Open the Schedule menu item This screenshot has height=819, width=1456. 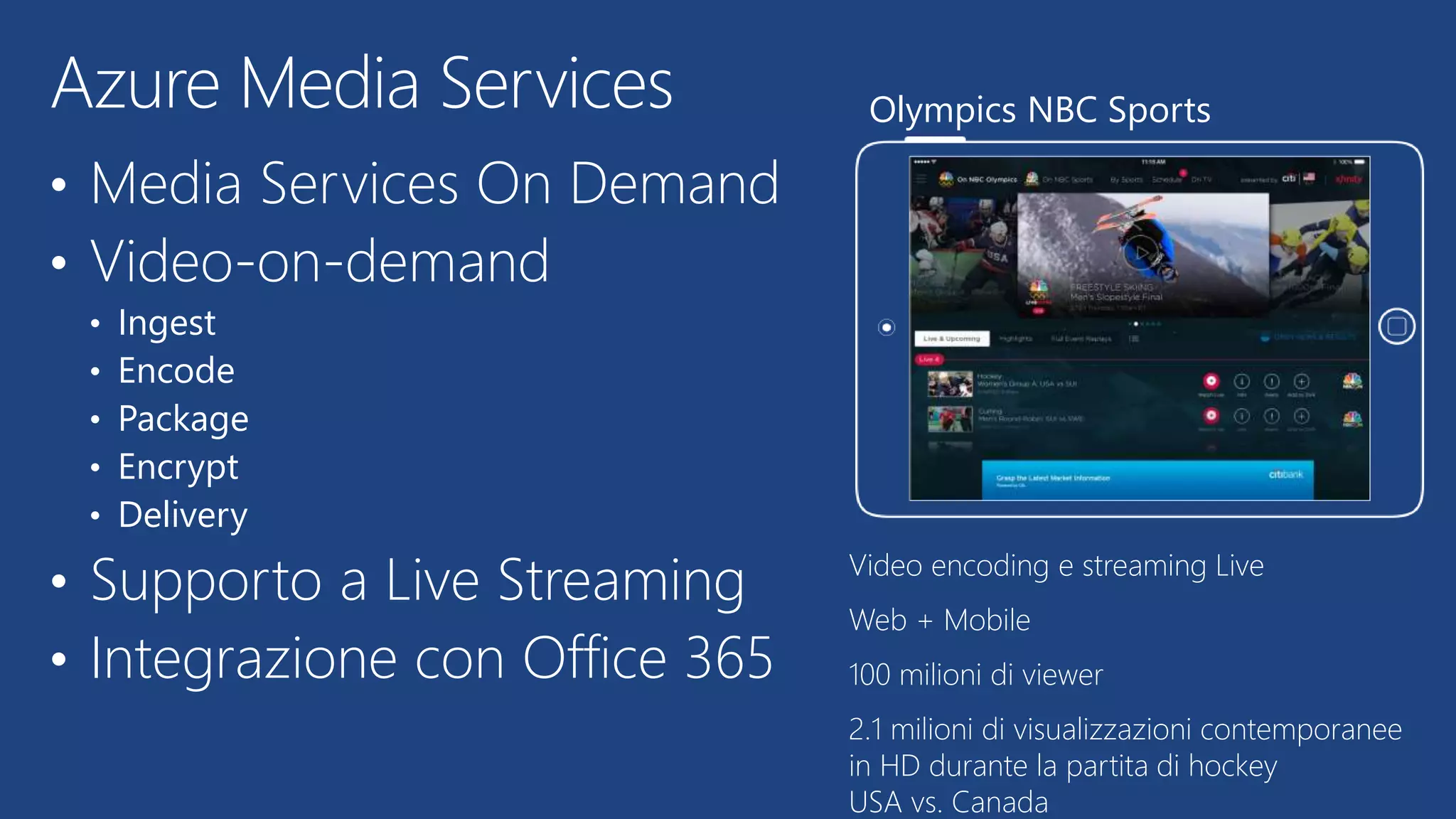(x=1167, y=180)
